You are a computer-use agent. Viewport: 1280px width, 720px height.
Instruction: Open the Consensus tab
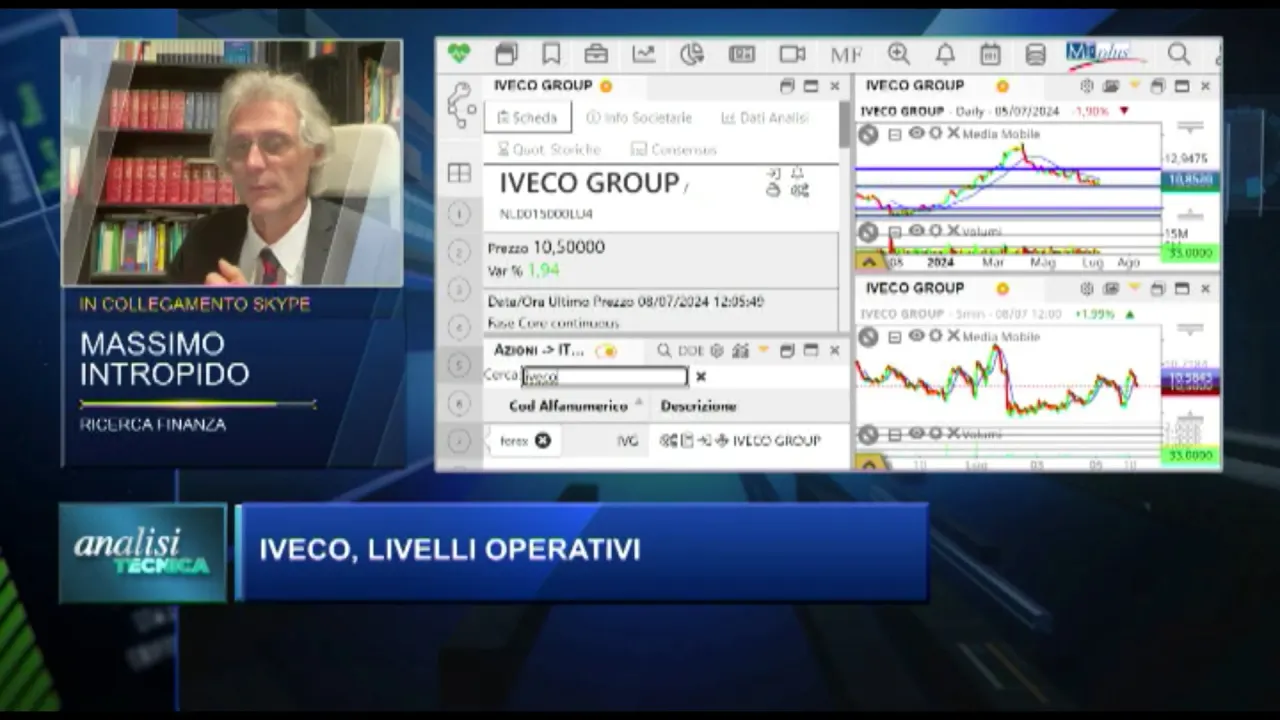pos(674,149)
